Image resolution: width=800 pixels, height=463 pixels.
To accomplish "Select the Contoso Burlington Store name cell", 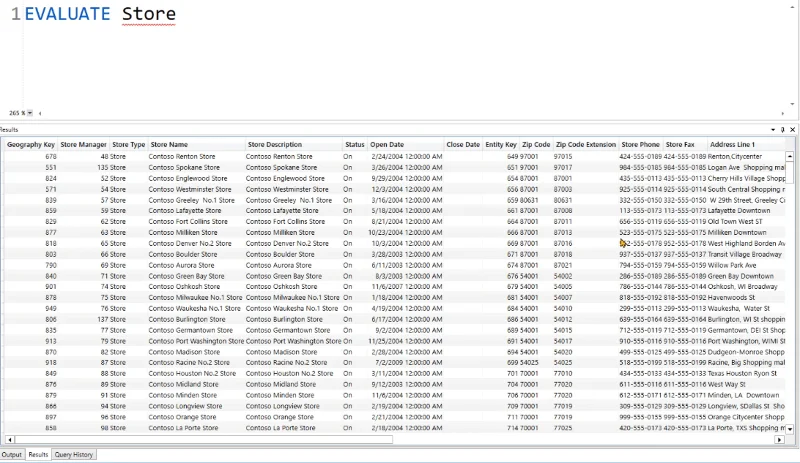I will click(x=196, y=320).
